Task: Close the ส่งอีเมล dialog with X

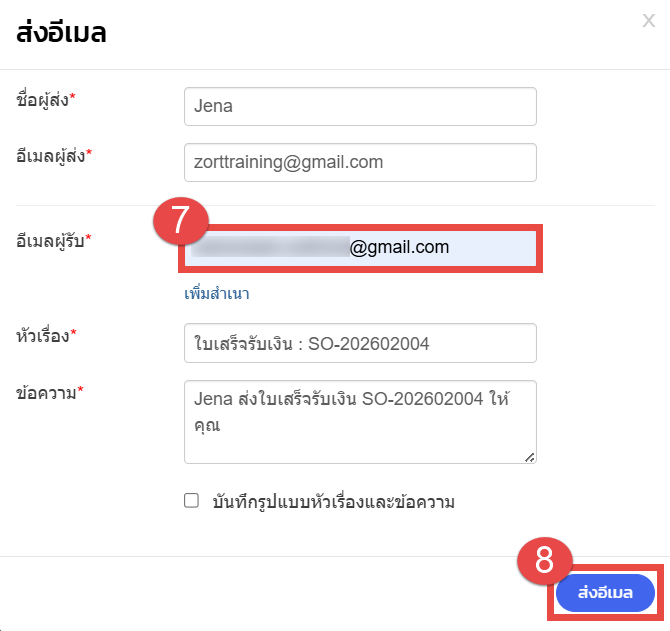Action: click(648, 21)
